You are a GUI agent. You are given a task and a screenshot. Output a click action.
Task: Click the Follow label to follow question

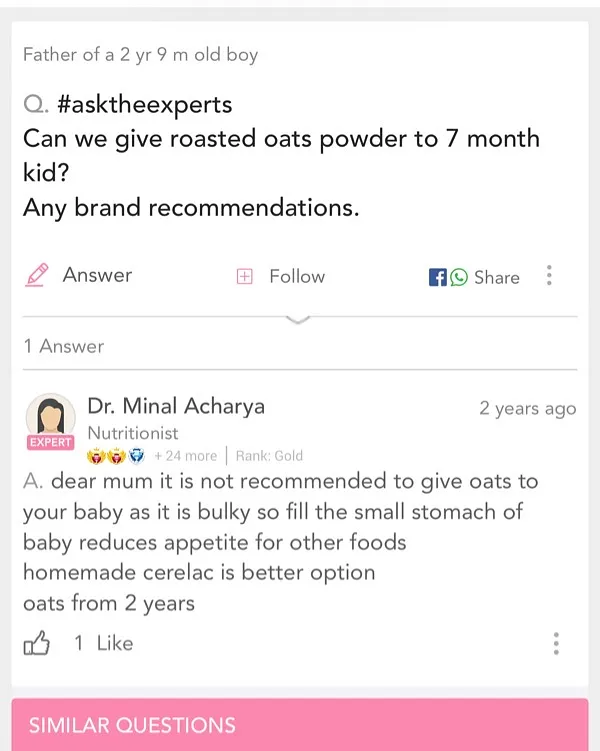pos(297,277)
